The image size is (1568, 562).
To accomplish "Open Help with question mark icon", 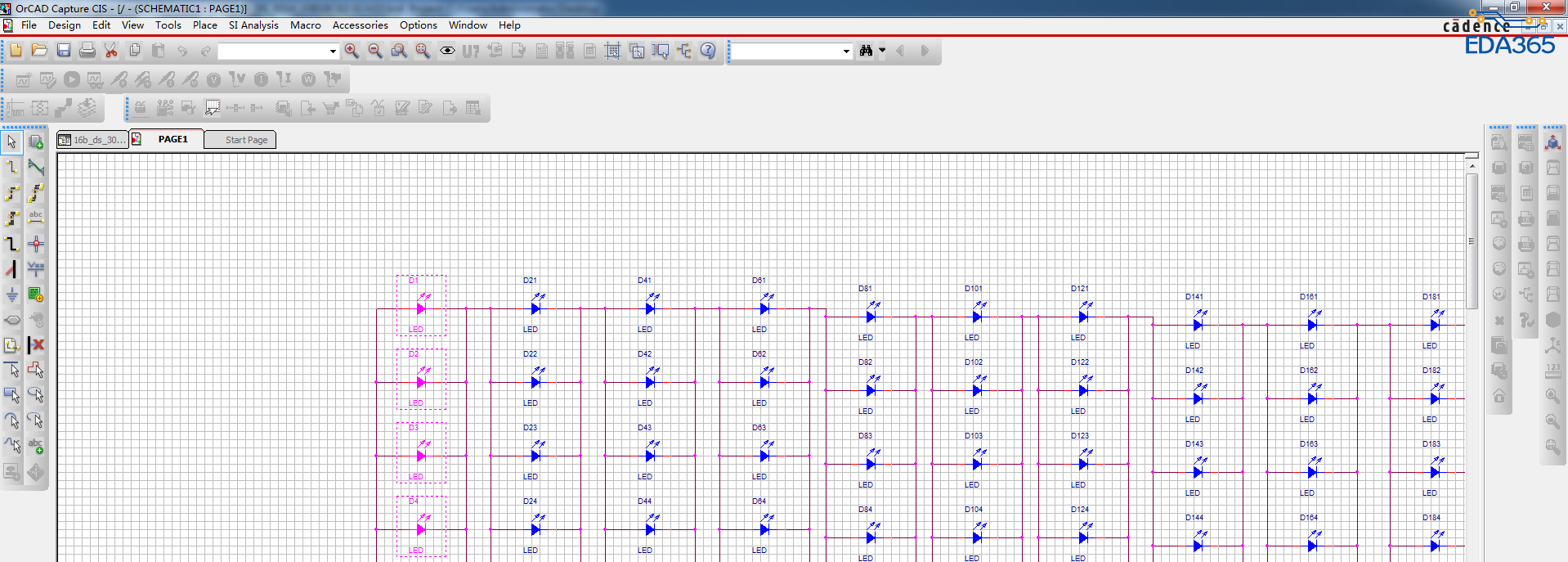I will 708,51.
